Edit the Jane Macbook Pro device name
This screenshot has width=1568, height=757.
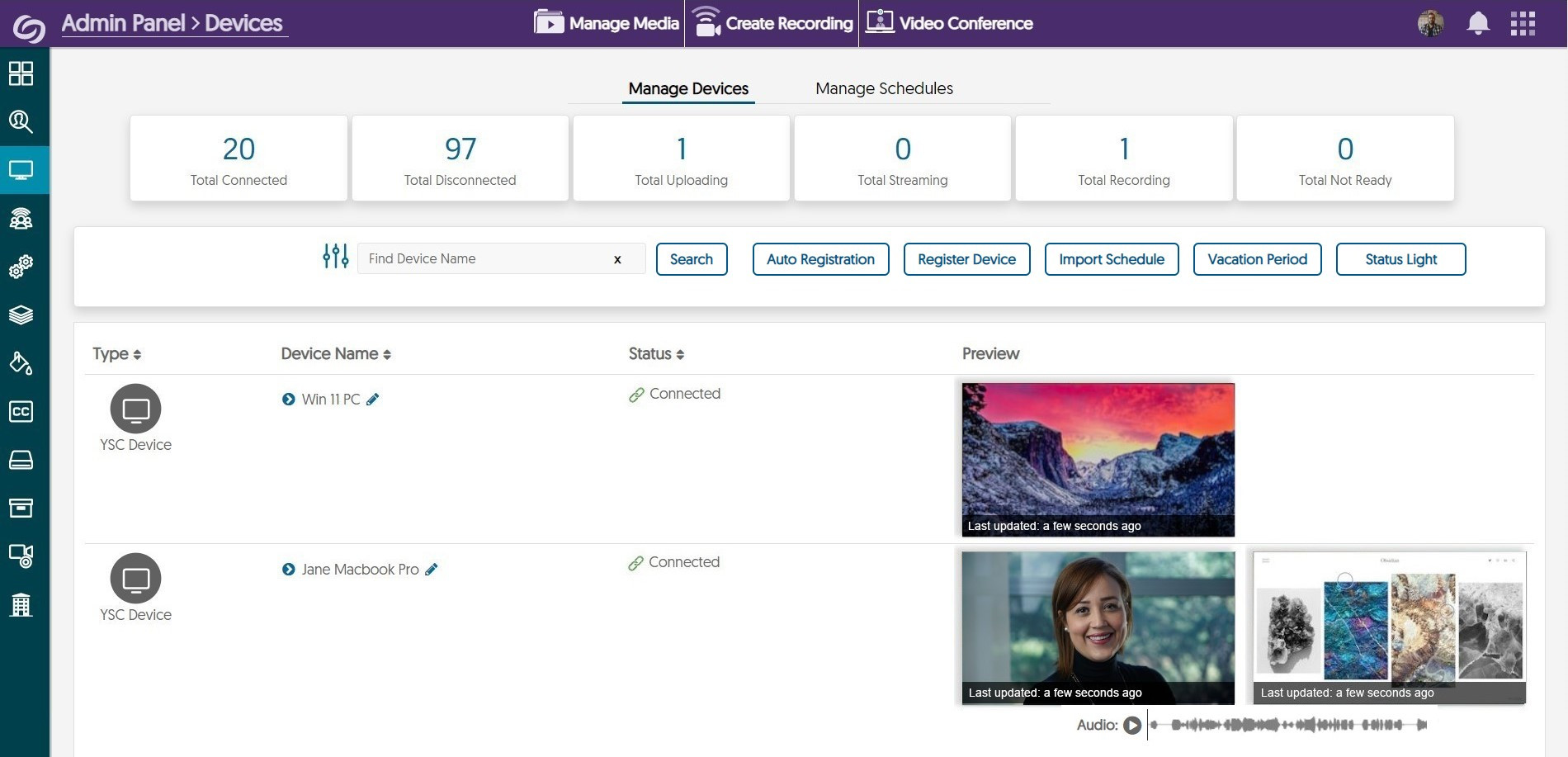coord(432,570)
